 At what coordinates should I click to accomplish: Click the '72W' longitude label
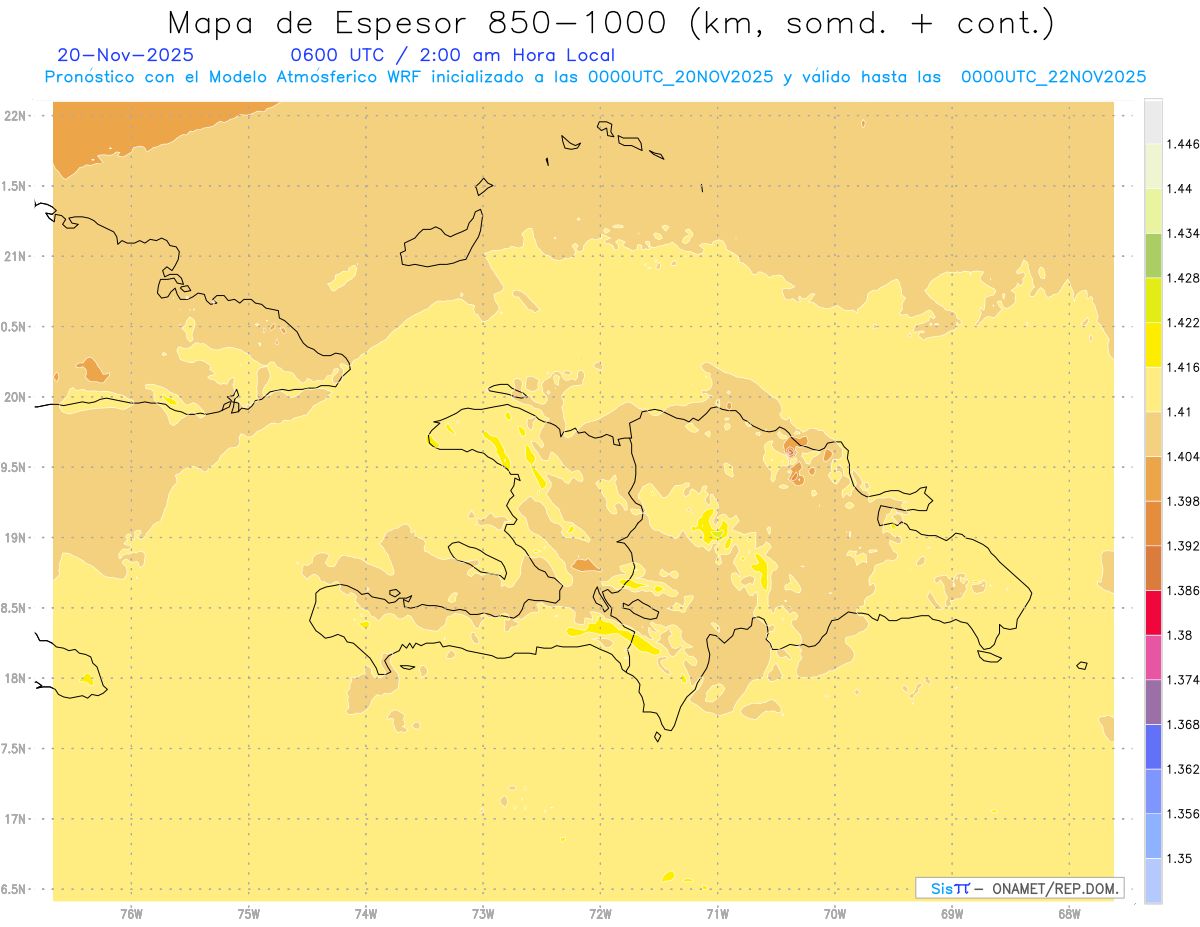[600, 913]
